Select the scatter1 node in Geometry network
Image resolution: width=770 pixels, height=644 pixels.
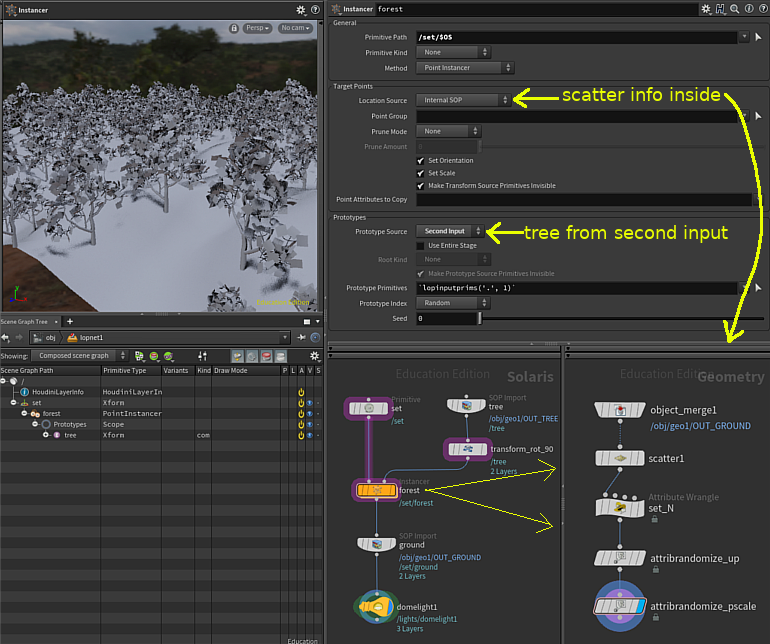(620, 458)
